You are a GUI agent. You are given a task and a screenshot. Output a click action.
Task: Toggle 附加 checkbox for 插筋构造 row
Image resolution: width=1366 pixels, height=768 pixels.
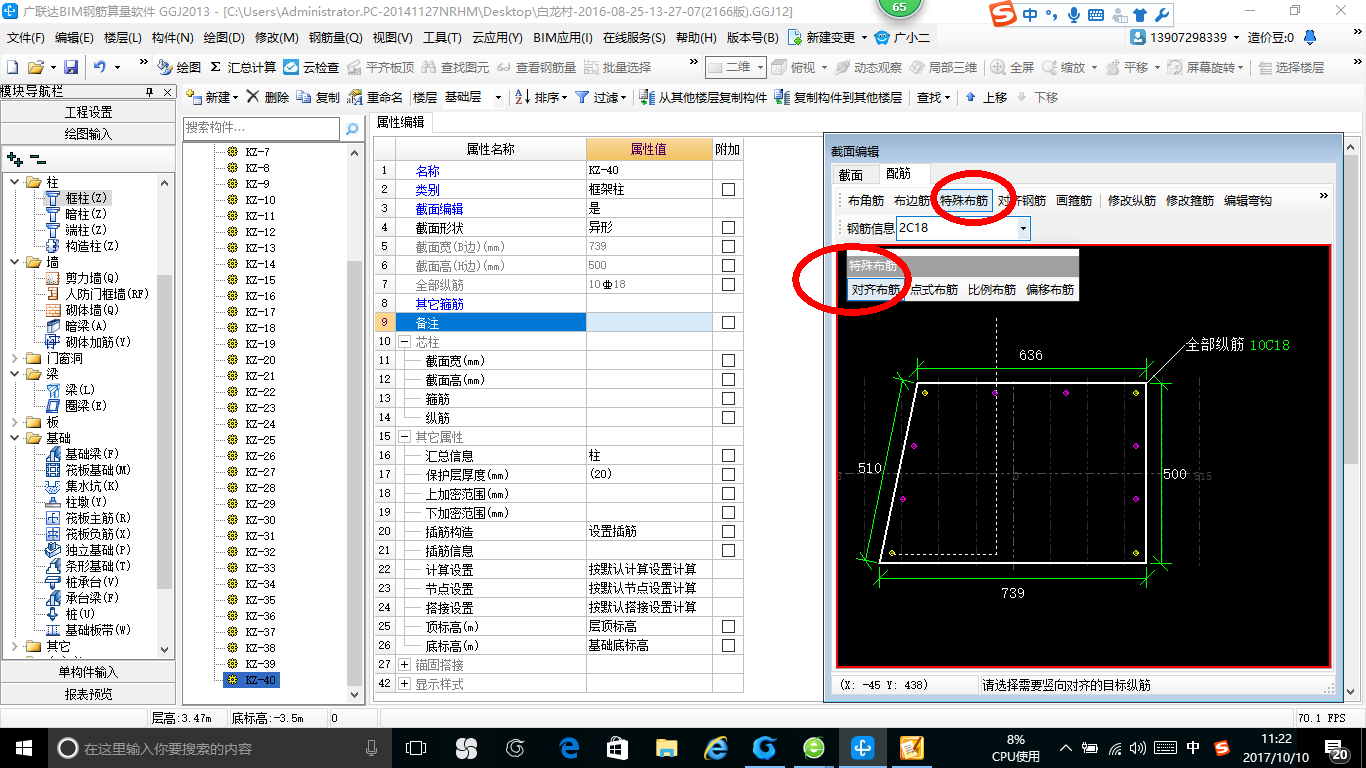(728, 532)
